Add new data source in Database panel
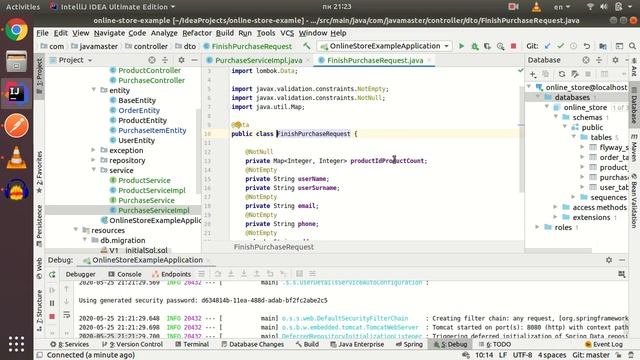 pos(533,74)
